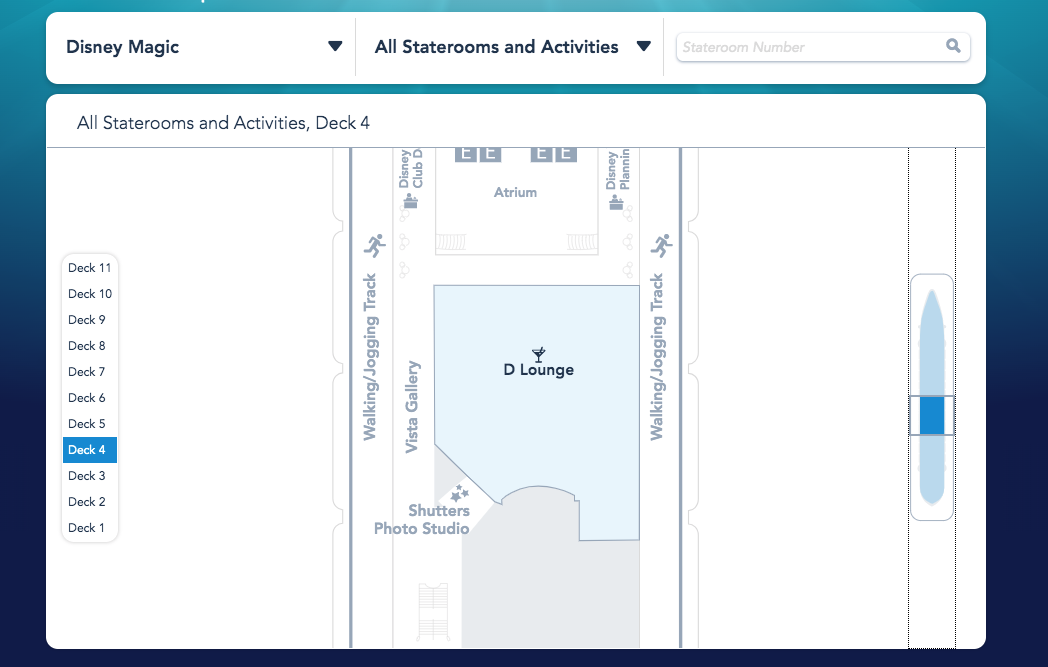
Task: Click the martini glass icon above D Lounge
Action: pos(539,353)
